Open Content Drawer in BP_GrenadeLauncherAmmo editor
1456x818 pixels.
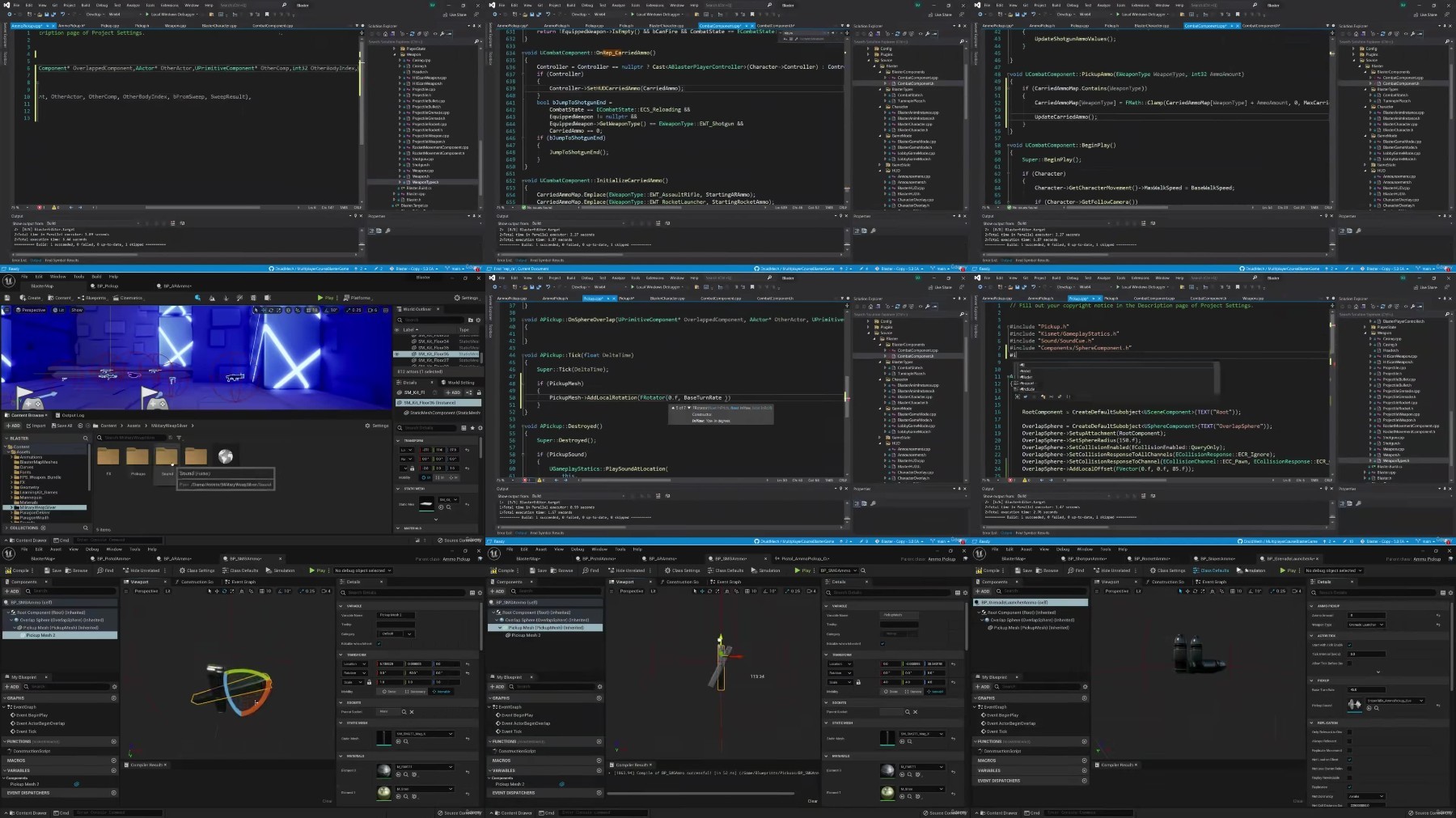997,812
